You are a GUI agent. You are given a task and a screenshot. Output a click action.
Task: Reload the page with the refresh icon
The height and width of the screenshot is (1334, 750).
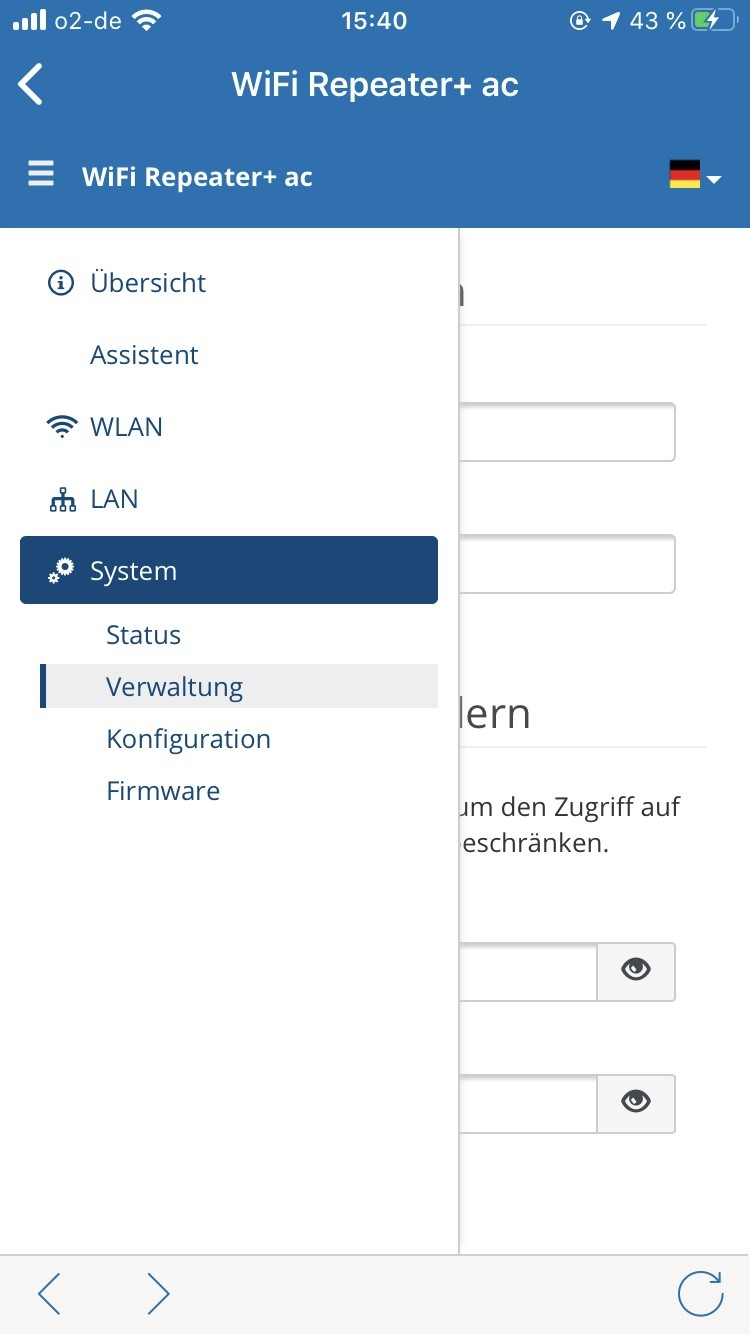[x=700, y=1293]
